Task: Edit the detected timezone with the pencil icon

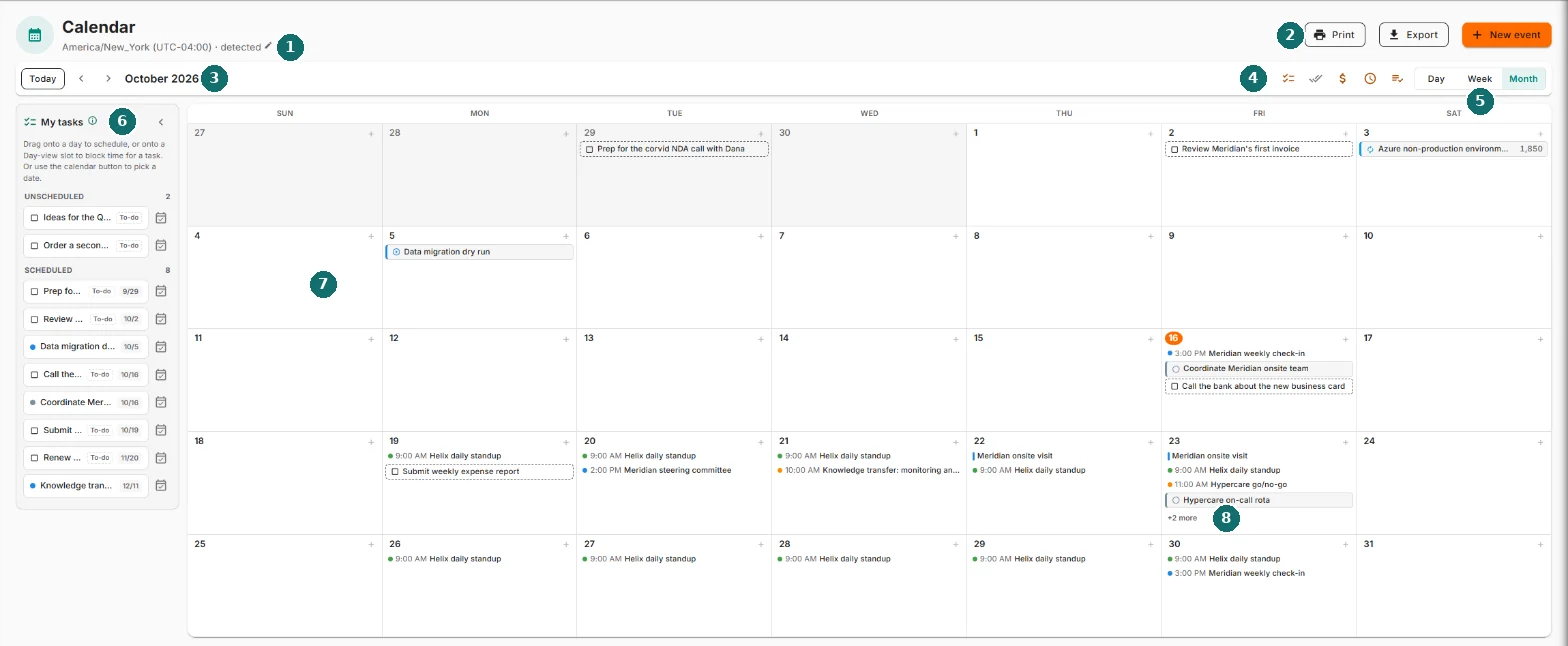Action: point(268,47)
